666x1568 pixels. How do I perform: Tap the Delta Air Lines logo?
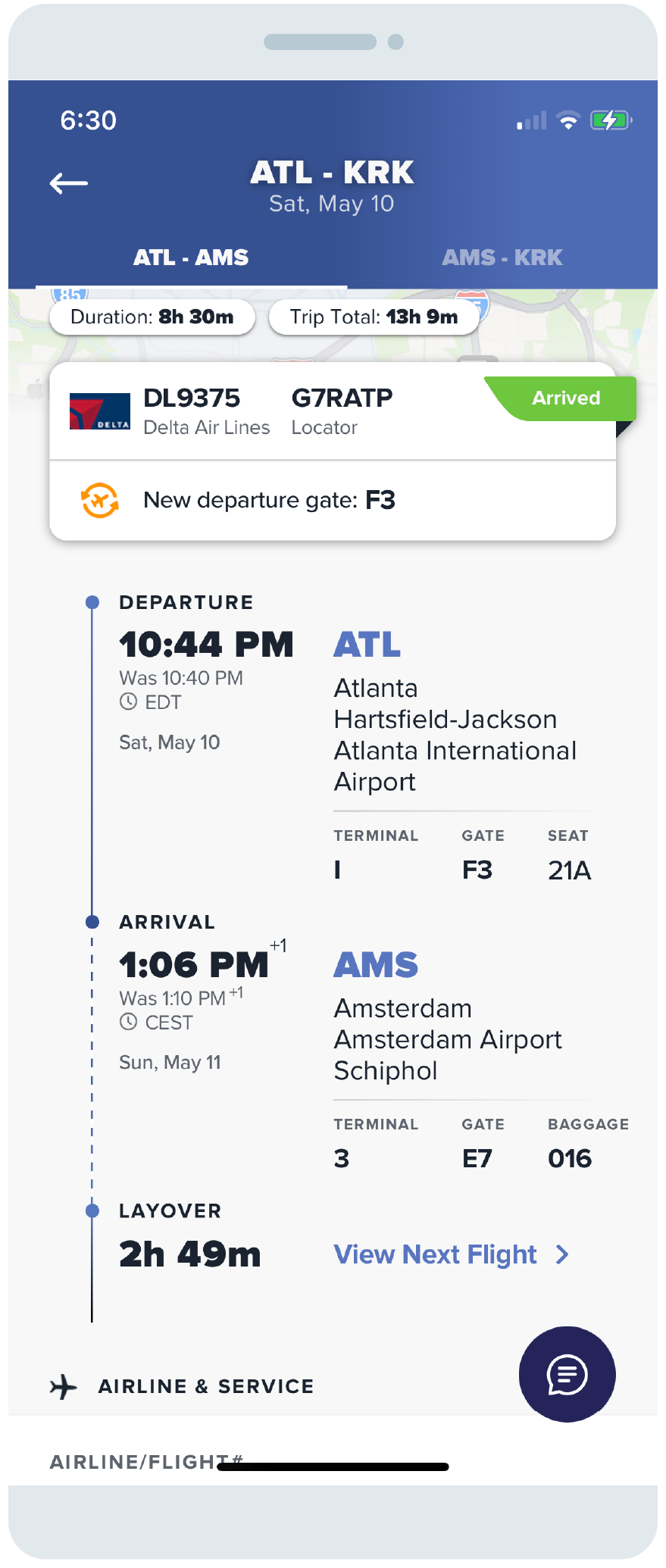(x=99, y=411)
